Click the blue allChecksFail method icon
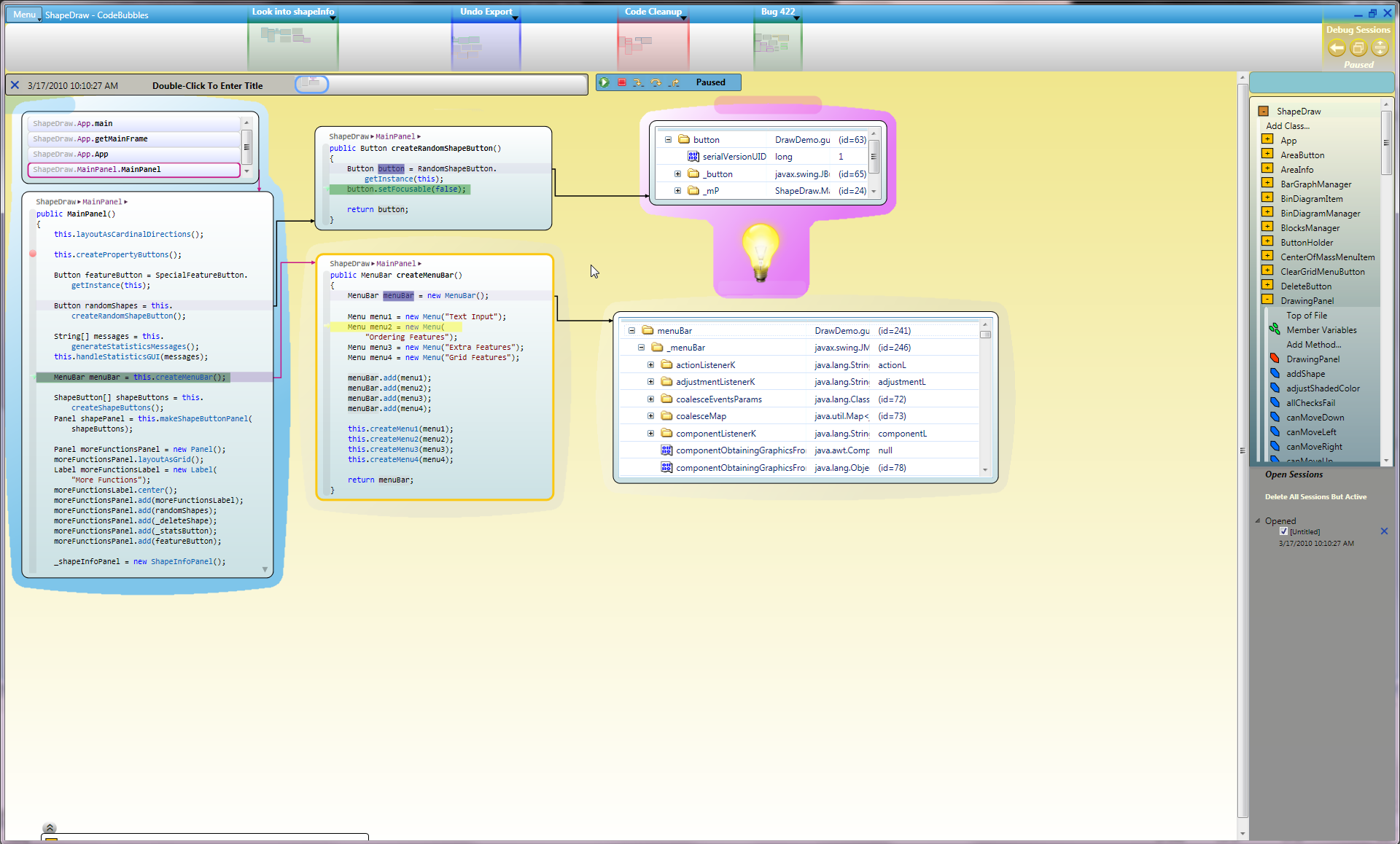Screen dimensions: 1400x844 click(x=1275, y=402)
